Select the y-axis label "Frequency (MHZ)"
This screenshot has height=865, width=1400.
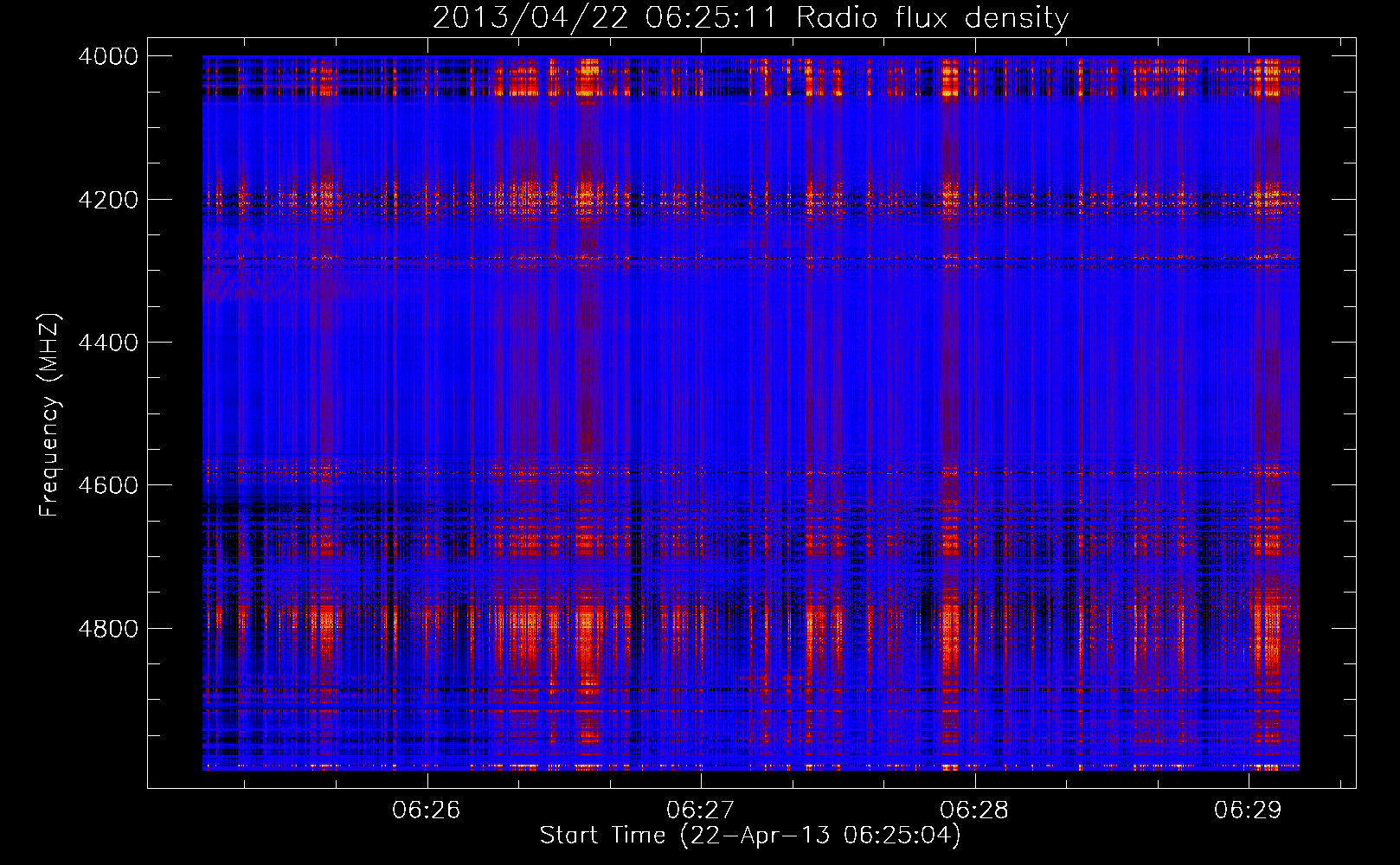(50, 415)
